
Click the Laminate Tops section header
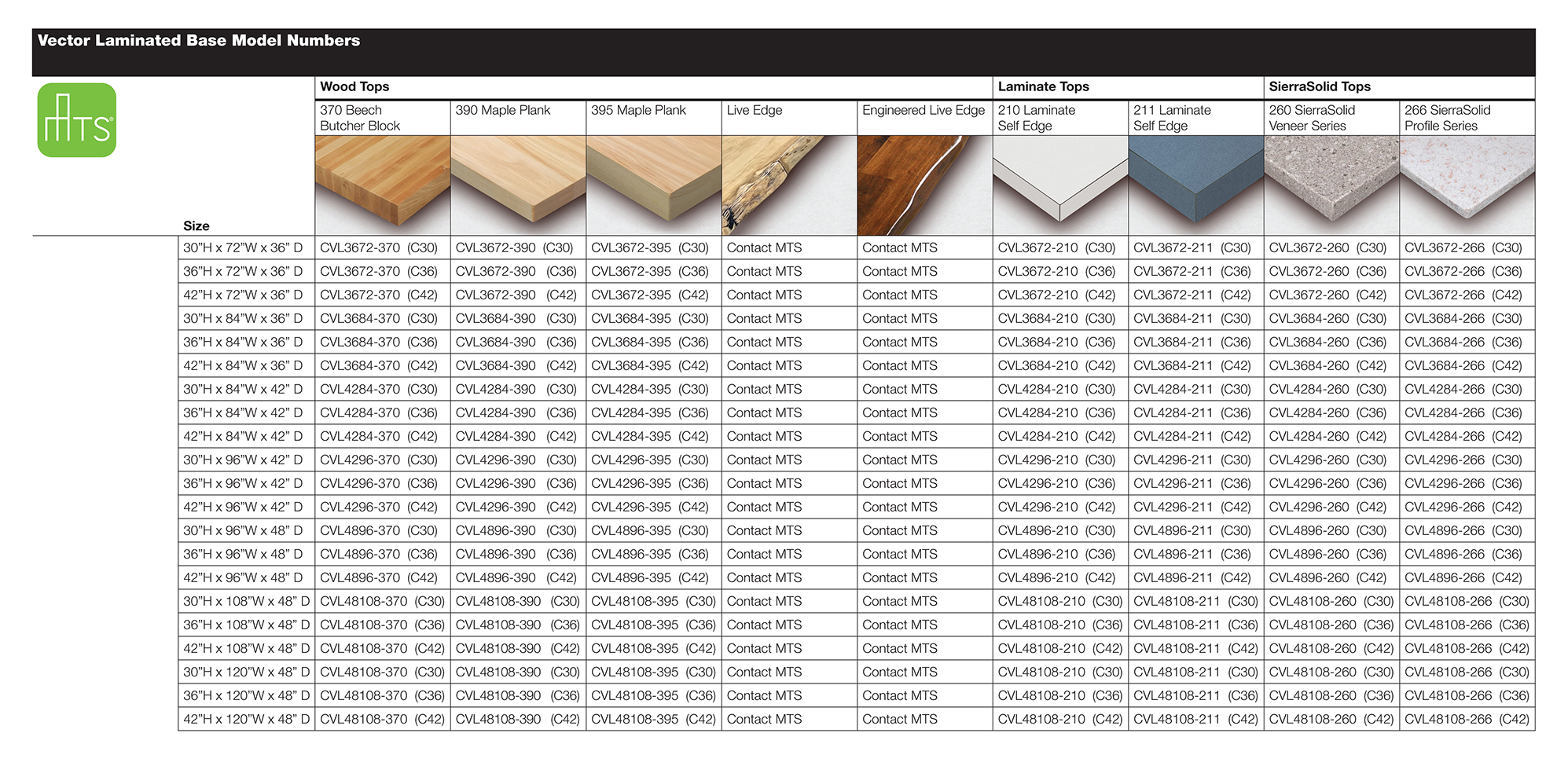1043,86
